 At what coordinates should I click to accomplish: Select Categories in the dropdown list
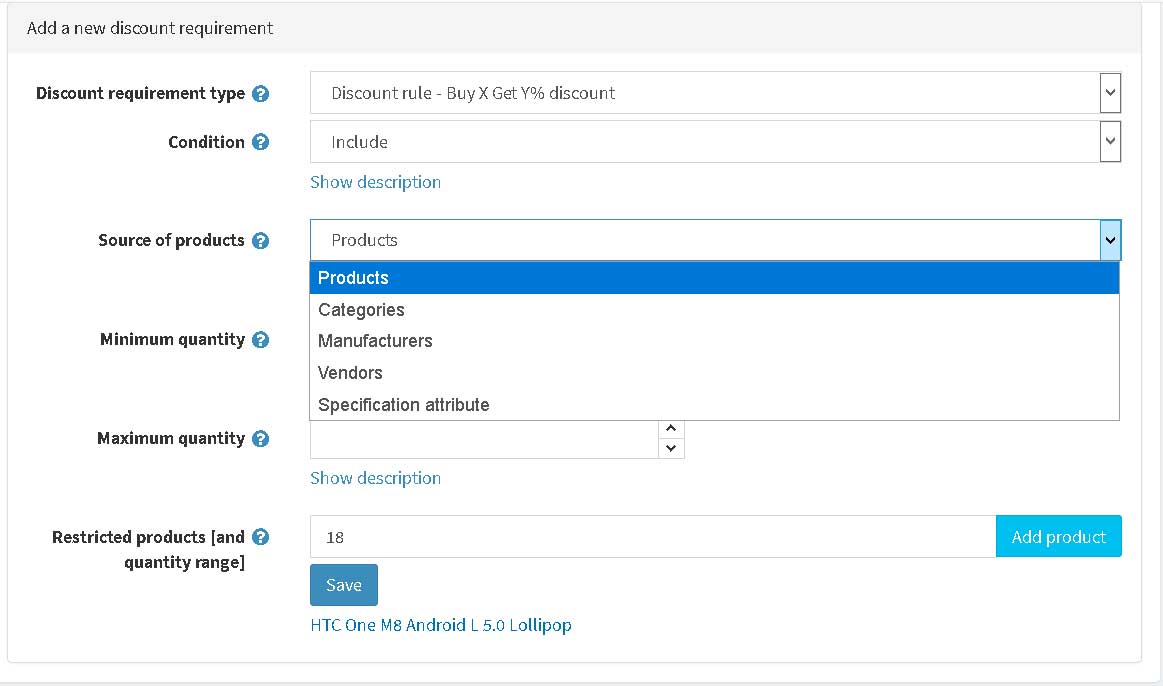(714, 310)
